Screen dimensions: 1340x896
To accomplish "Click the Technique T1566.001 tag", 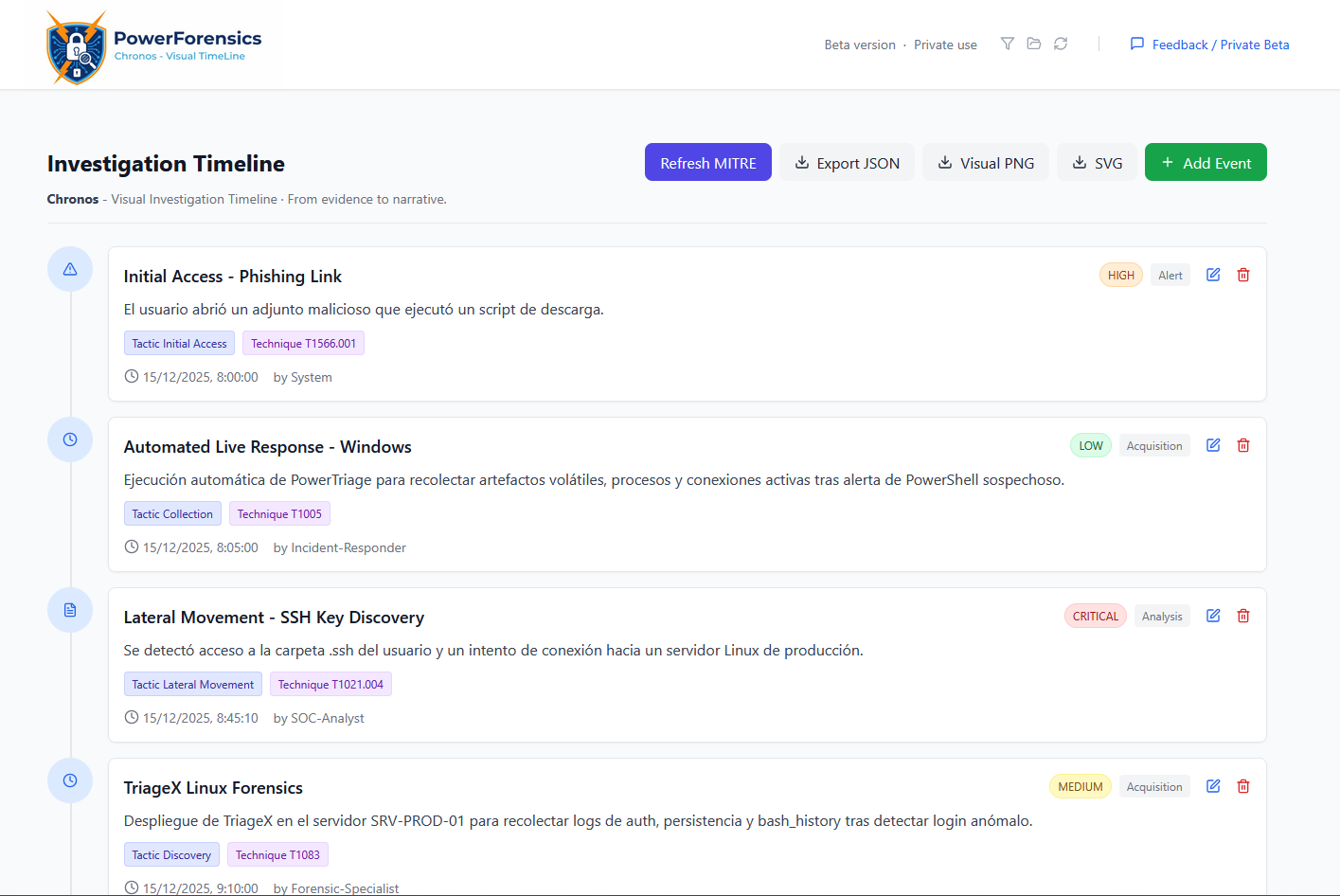I will pyautogui.click(x=303, y=344).
